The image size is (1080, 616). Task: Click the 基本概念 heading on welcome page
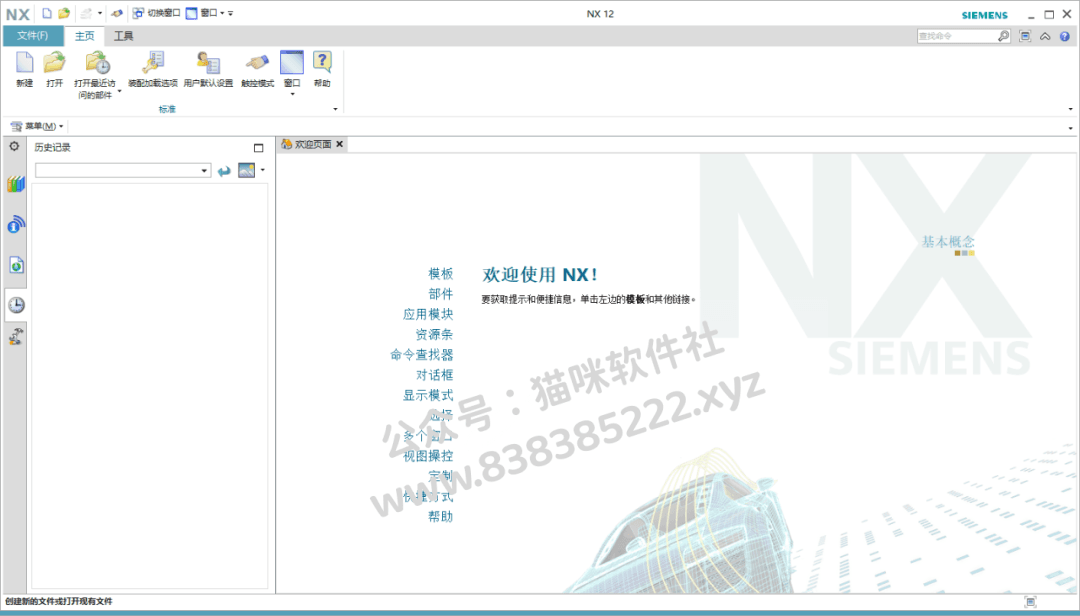pyautogui.click(x=948, y=241)
